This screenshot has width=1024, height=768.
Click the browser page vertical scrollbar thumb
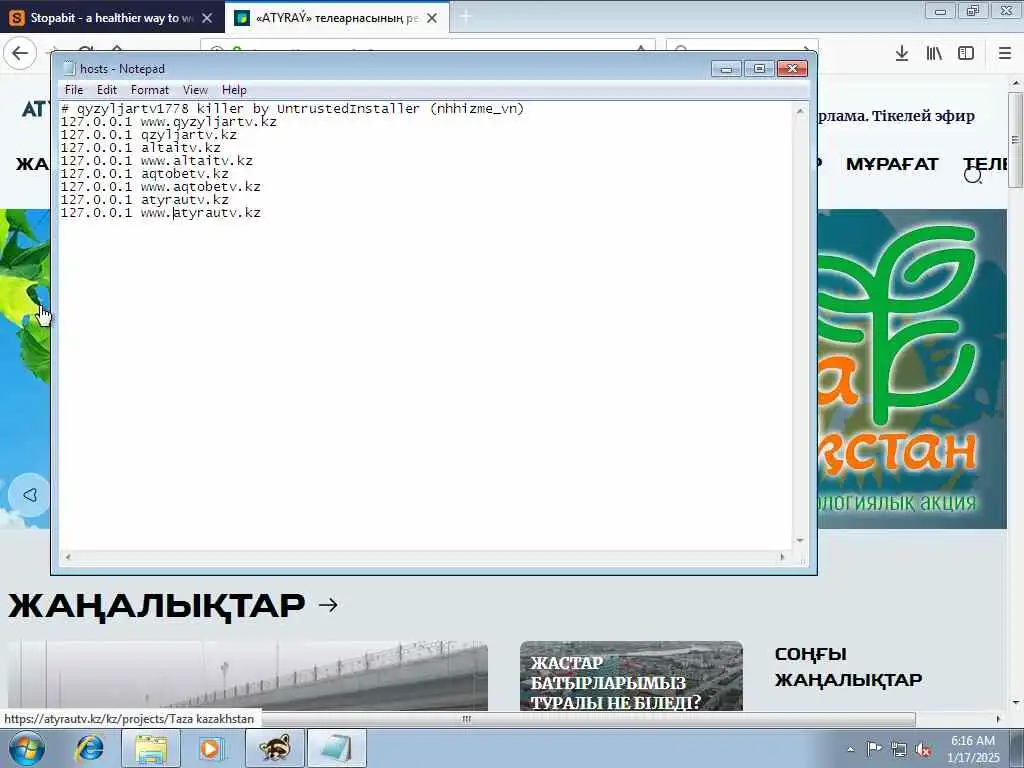[x=1015, y=140]
